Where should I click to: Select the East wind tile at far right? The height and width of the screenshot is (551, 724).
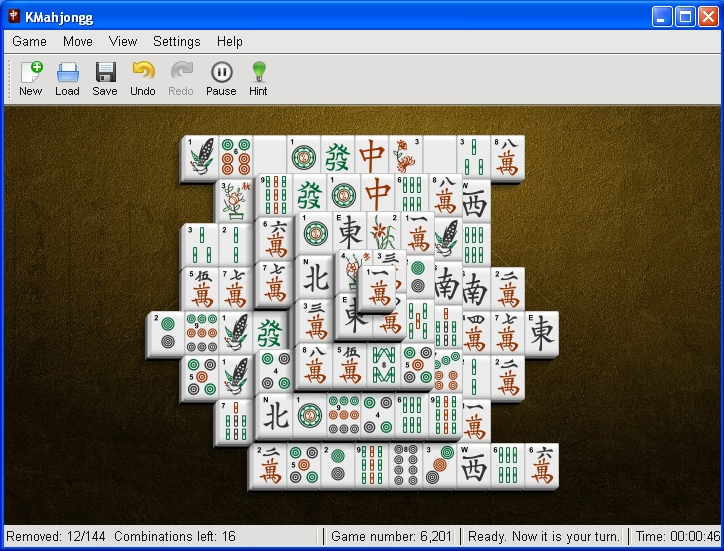pyautogui.click(x=543, y=332)
